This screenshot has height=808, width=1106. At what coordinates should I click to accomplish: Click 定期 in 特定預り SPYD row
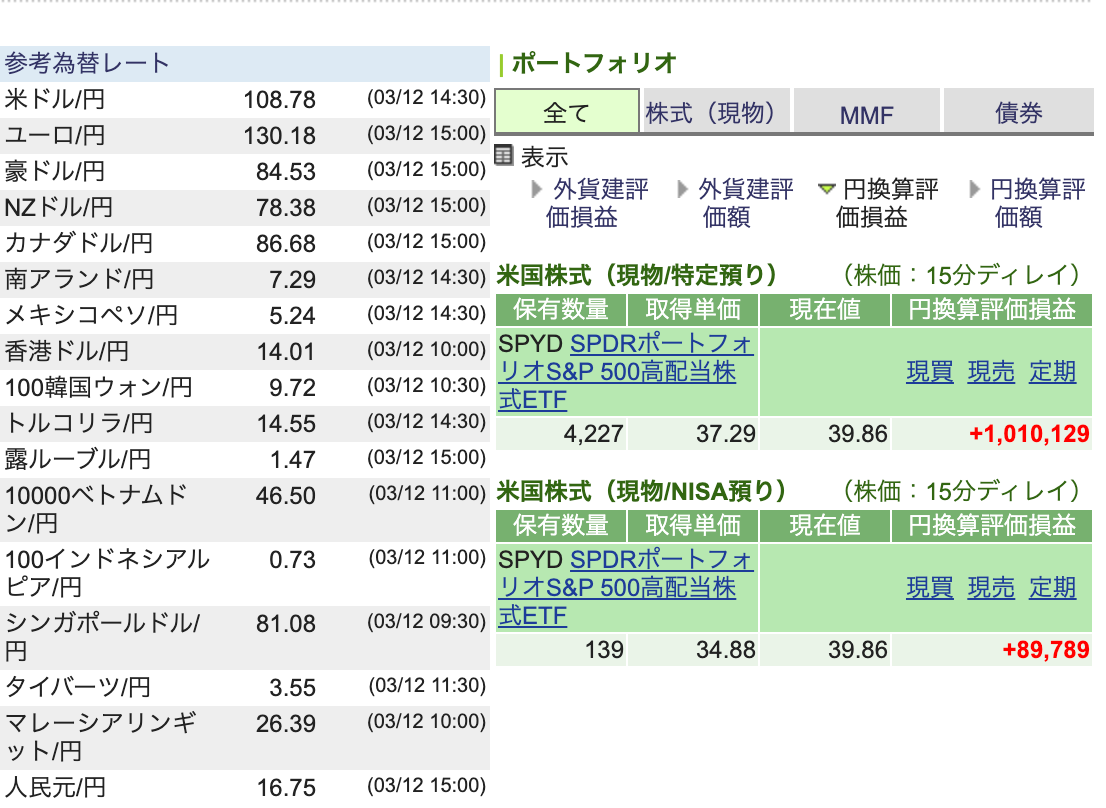click(x=1052, y=372)
